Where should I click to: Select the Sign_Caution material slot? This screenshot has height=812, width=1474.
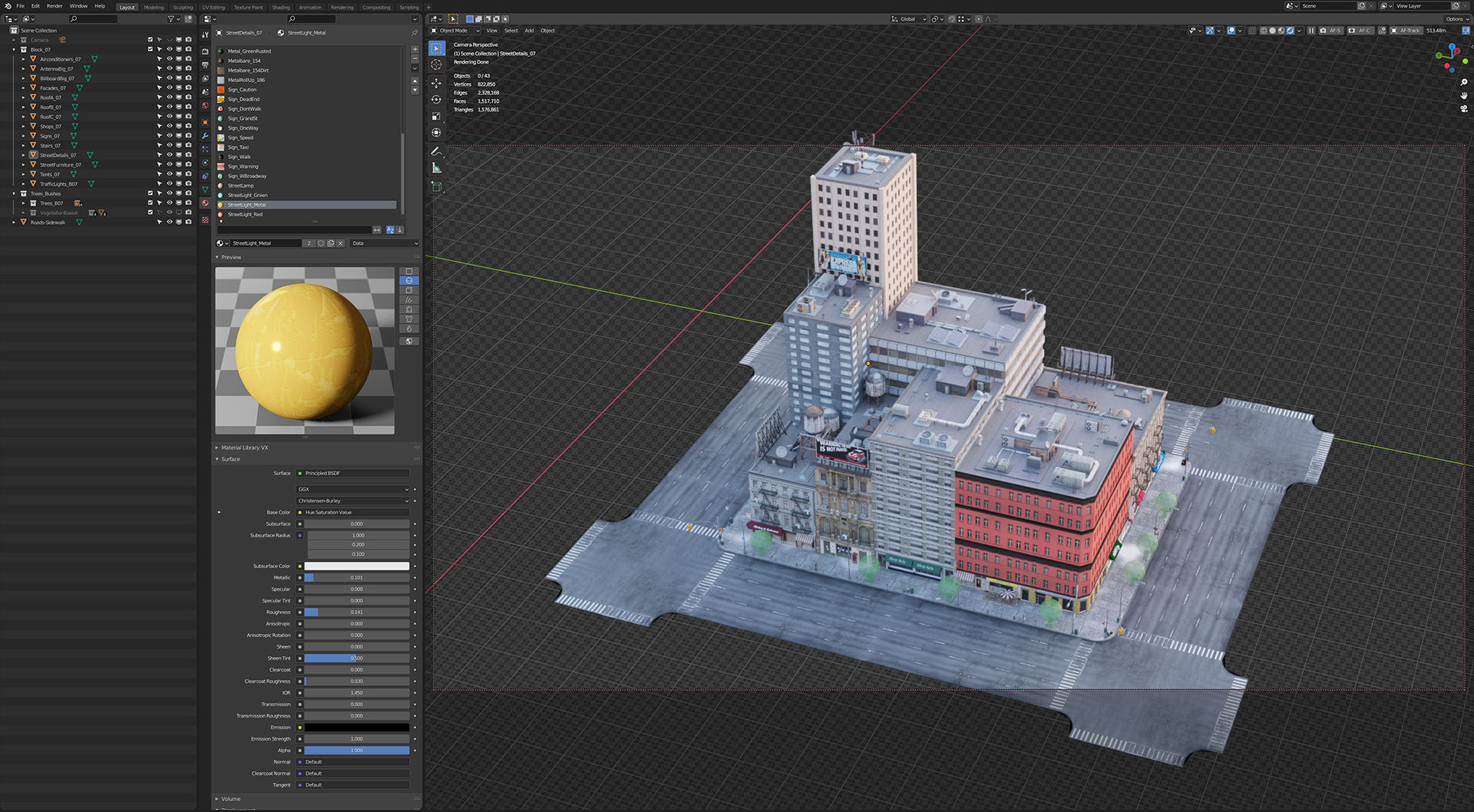click(307, 90)
